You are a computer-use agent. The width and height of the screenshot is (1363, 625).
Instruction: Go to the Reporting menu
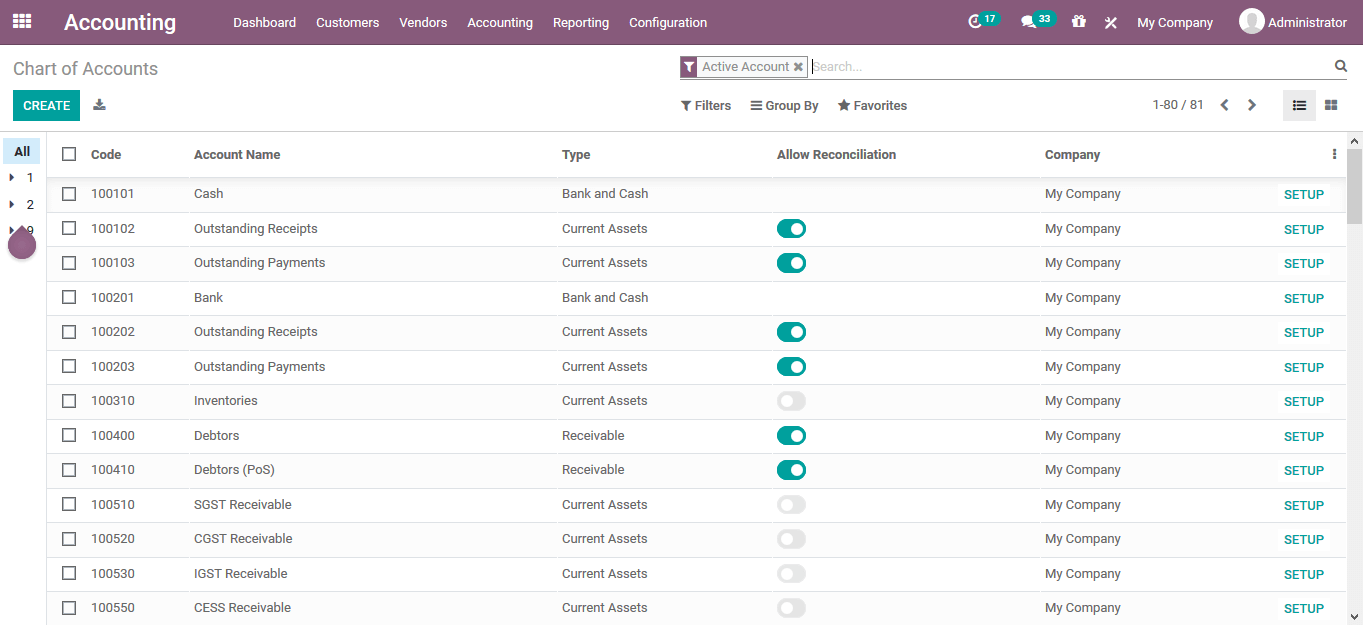coord(580,21)
